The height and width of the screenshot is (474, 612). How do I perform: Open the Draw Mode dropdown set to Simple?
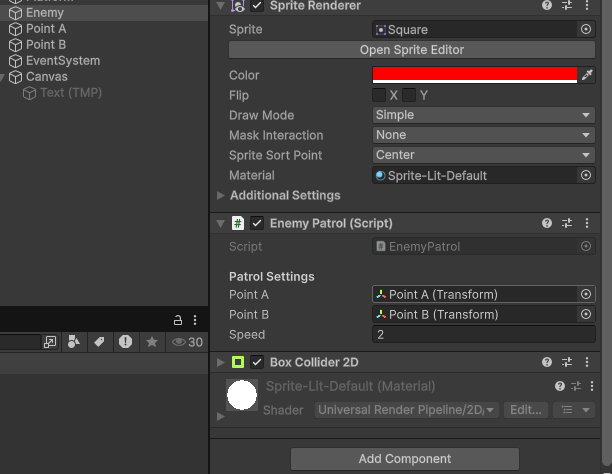click(x=484, y=115)
